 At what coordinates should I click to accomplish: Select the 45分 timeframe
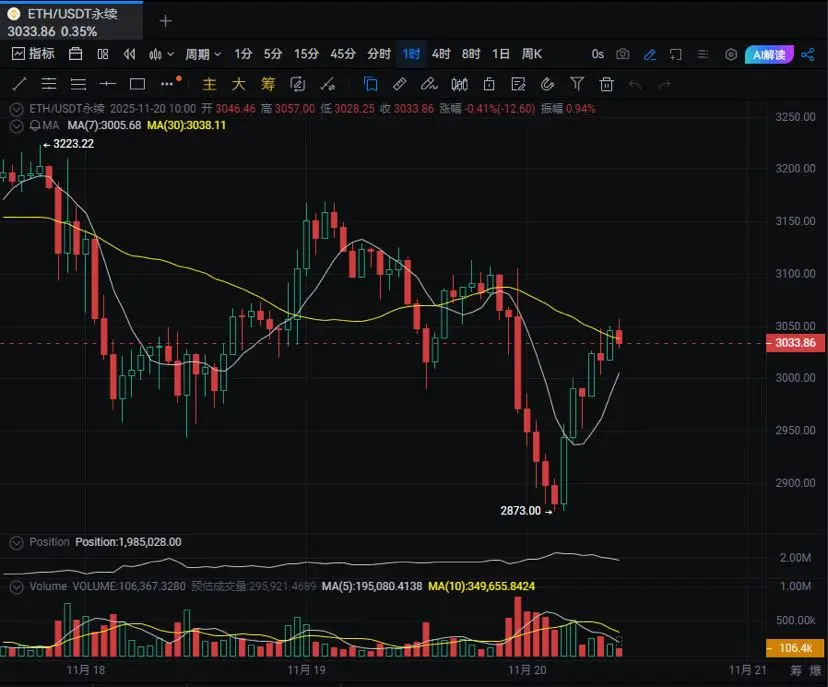click(x=343, y=54)
